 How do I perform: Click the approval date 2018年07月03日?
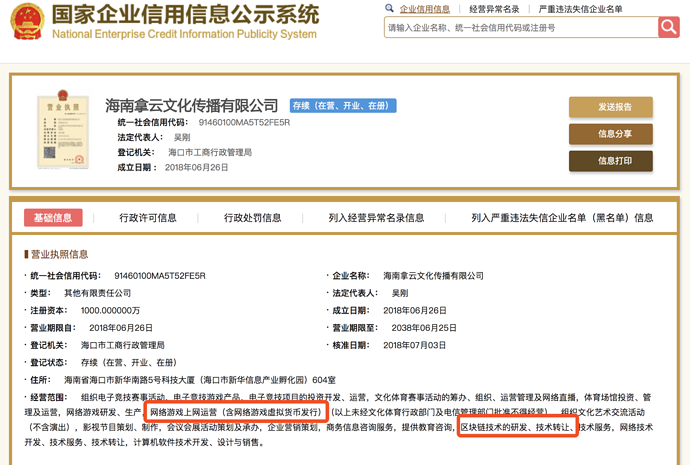415,345
